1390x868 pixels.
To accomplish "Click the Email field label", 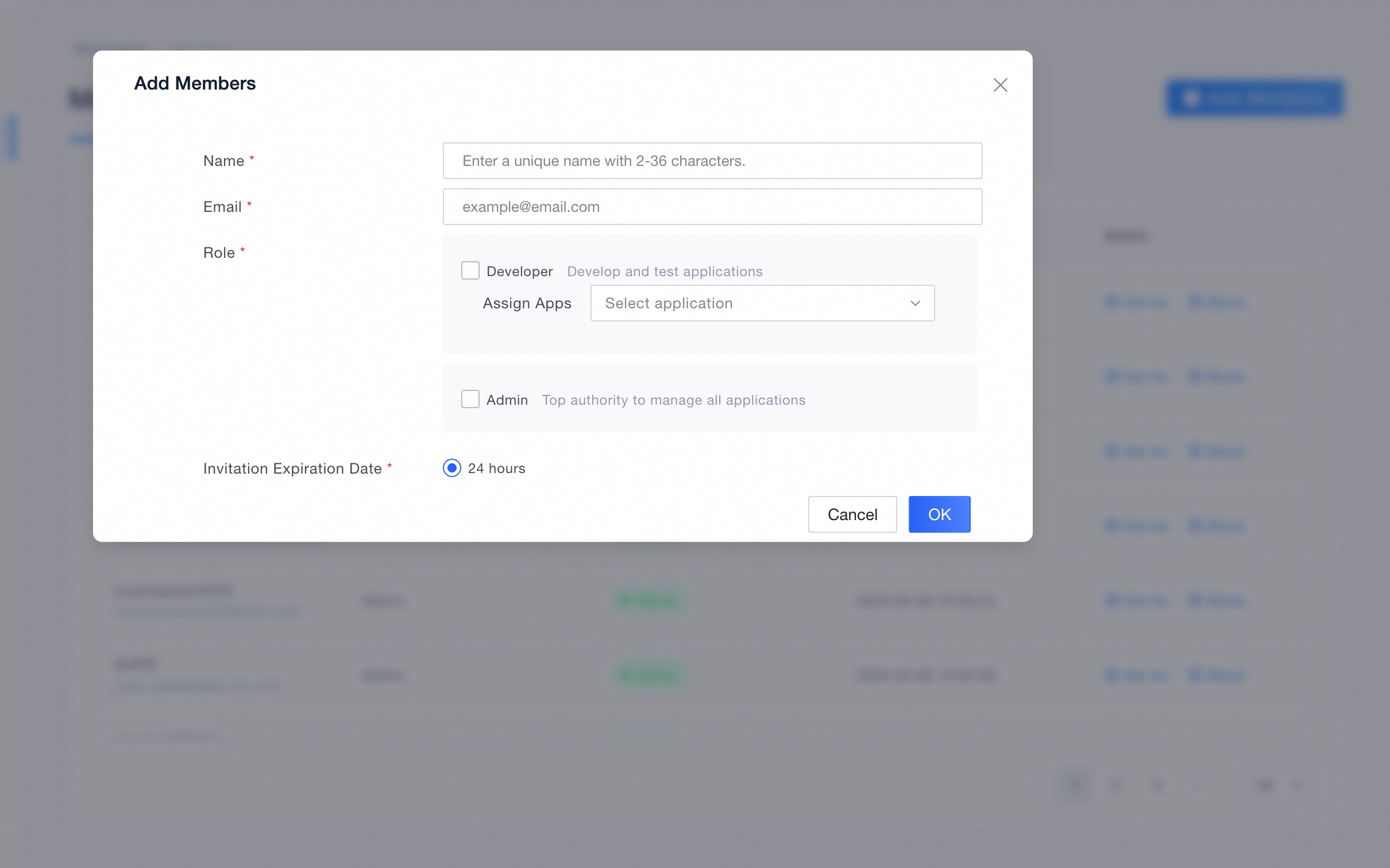I will (222, 207).
